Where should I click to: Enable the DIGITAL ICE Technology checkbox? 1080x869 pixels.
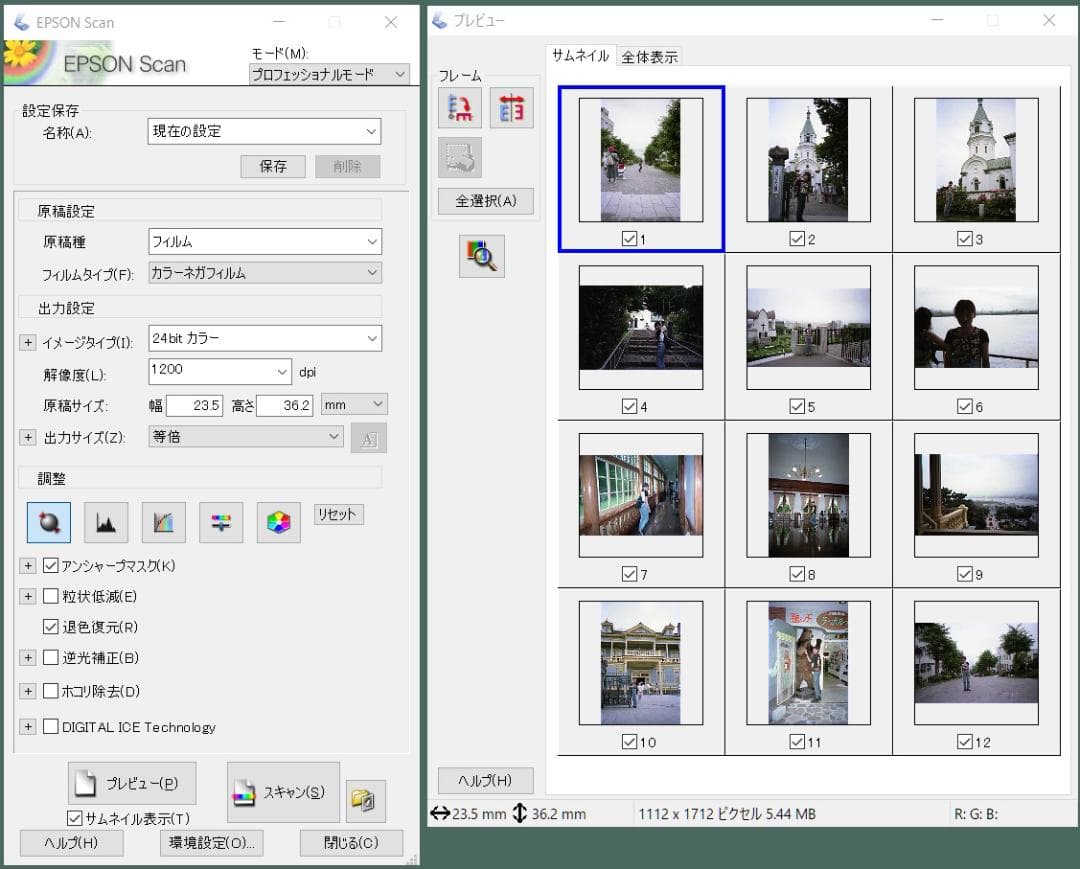click(51, 727)
